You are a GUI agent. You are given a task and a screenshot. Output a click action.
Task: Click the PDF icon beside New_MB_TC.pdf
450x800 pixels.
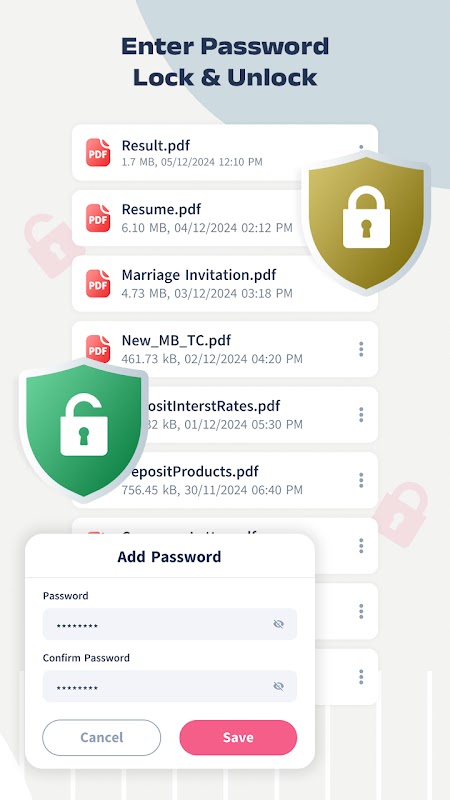[98, 348]
